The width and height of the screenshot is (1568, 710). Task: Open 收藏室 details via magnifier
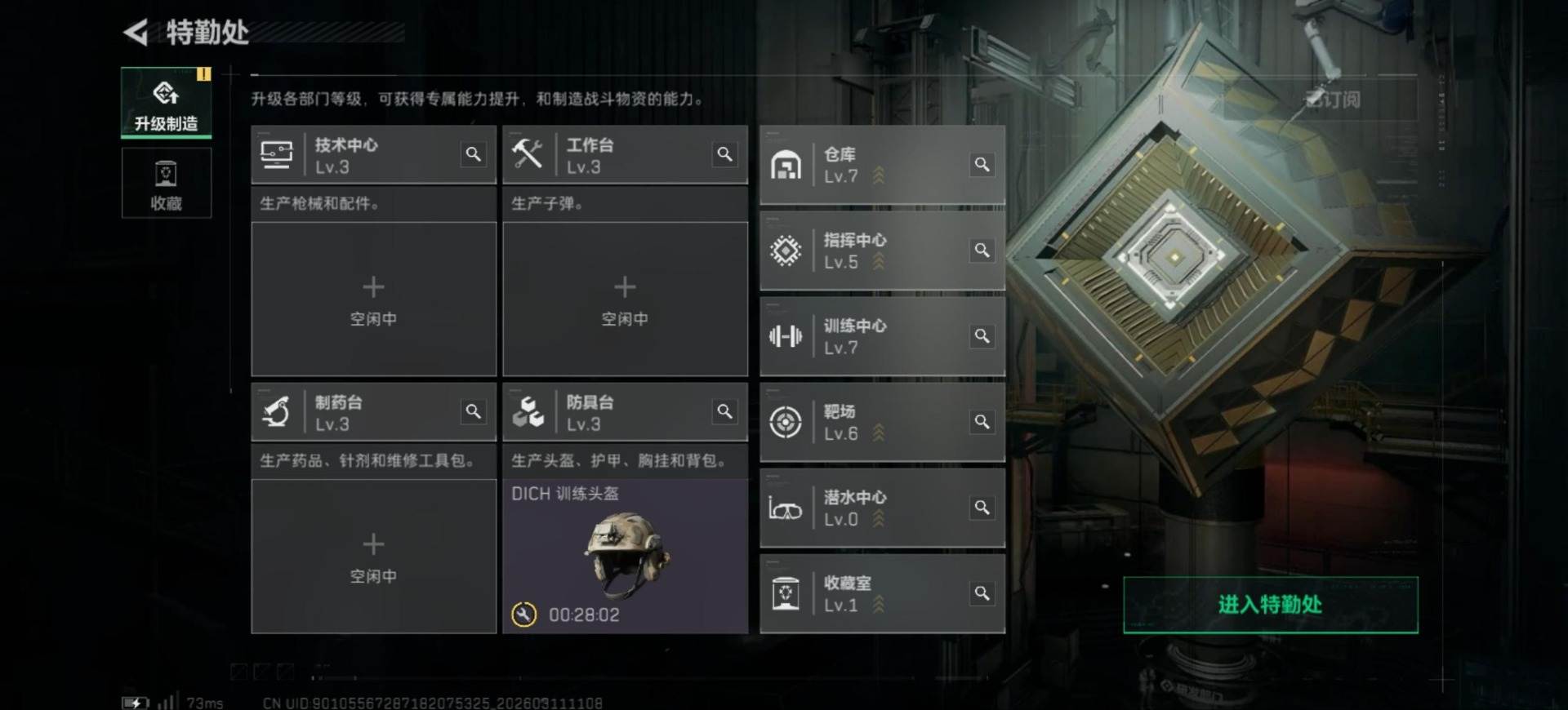[982, 592]
